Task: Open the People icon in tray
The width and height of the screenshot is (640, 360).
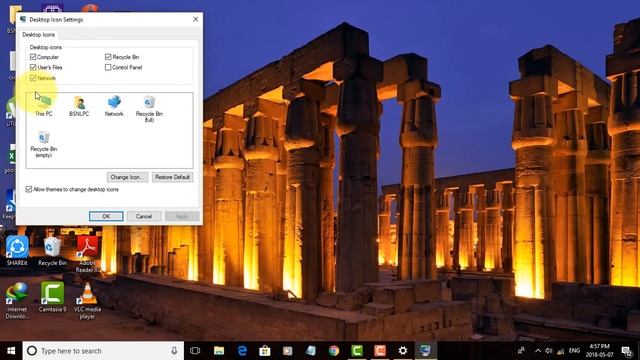Action: click(x=522, y=351)
